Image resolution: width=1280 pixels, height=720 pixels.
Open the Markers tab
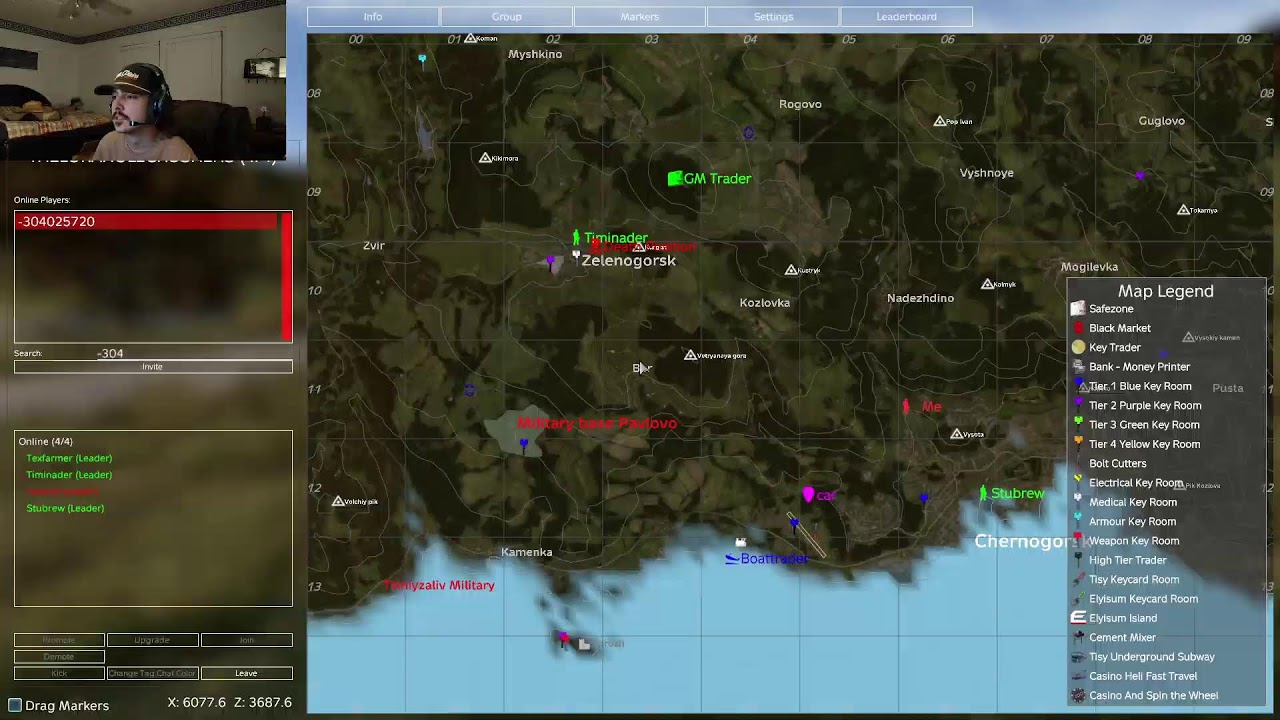click(x=639, y=17)
